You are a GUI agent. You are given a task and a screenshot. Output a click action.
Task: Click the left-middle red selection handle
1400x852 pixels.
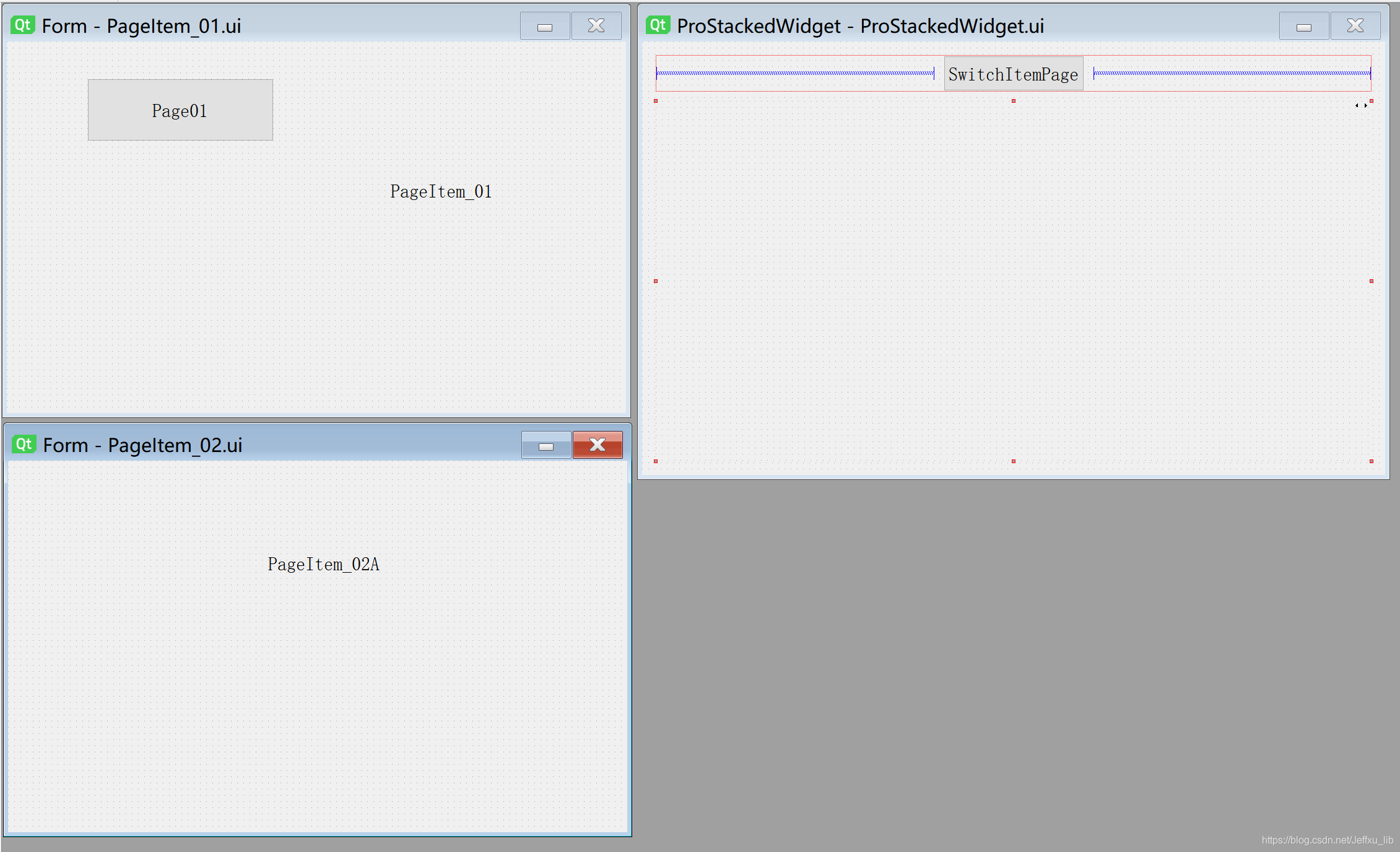pos(656,281)
